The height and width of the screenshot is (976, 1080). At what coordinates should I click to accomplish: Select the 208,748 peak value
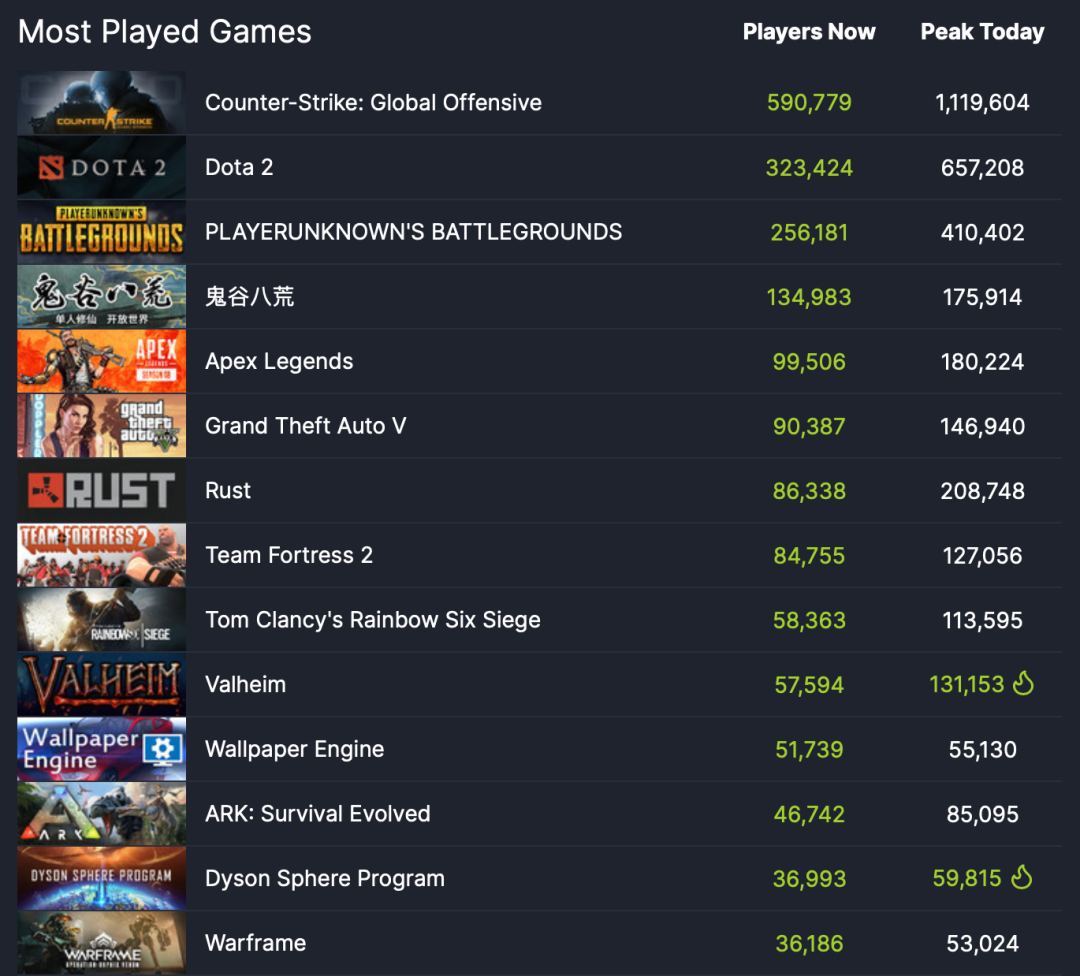(982, 492)
